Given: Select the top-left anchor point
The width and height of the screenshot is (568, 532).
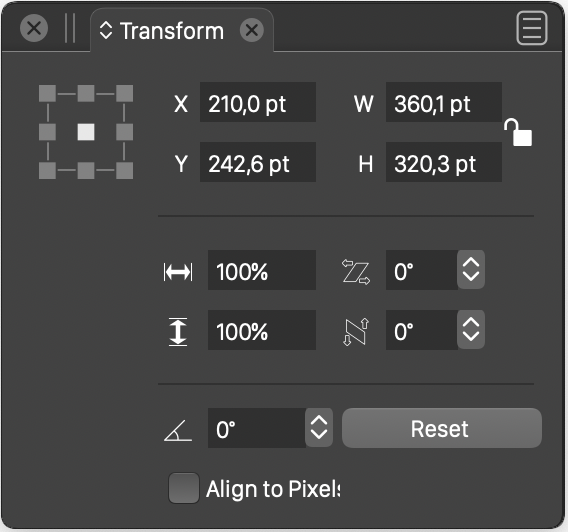Looking at the screenshot, I should pyautogui.click(x=47, y=93).
